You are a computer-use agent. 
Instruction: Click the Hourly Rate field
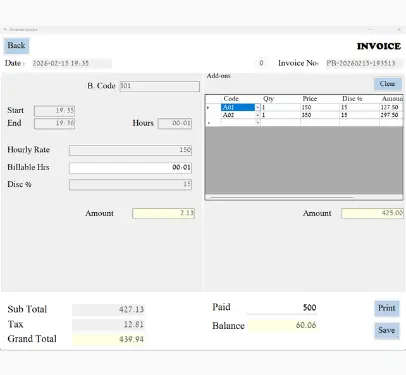[x=130, y=150]
